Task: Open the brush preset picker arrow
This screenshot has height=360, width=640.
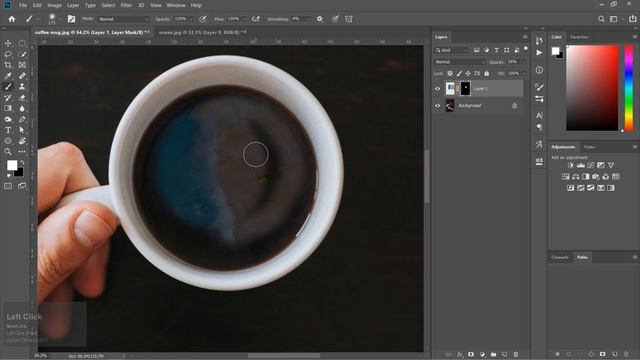Action: tap(60, 19)
